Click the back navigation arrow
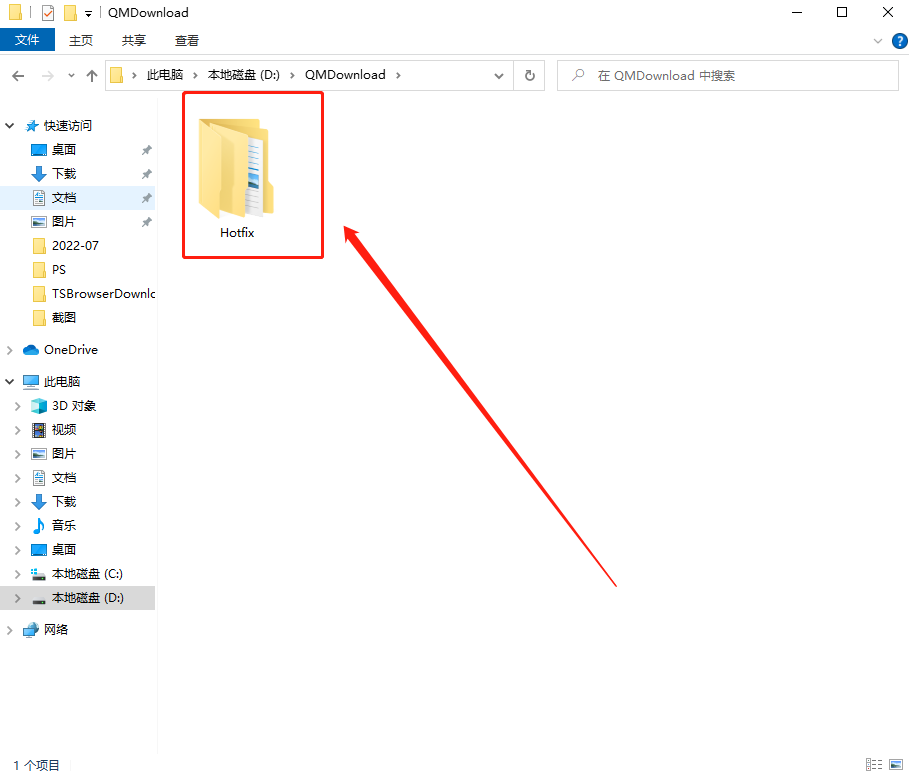 (20, 74)
